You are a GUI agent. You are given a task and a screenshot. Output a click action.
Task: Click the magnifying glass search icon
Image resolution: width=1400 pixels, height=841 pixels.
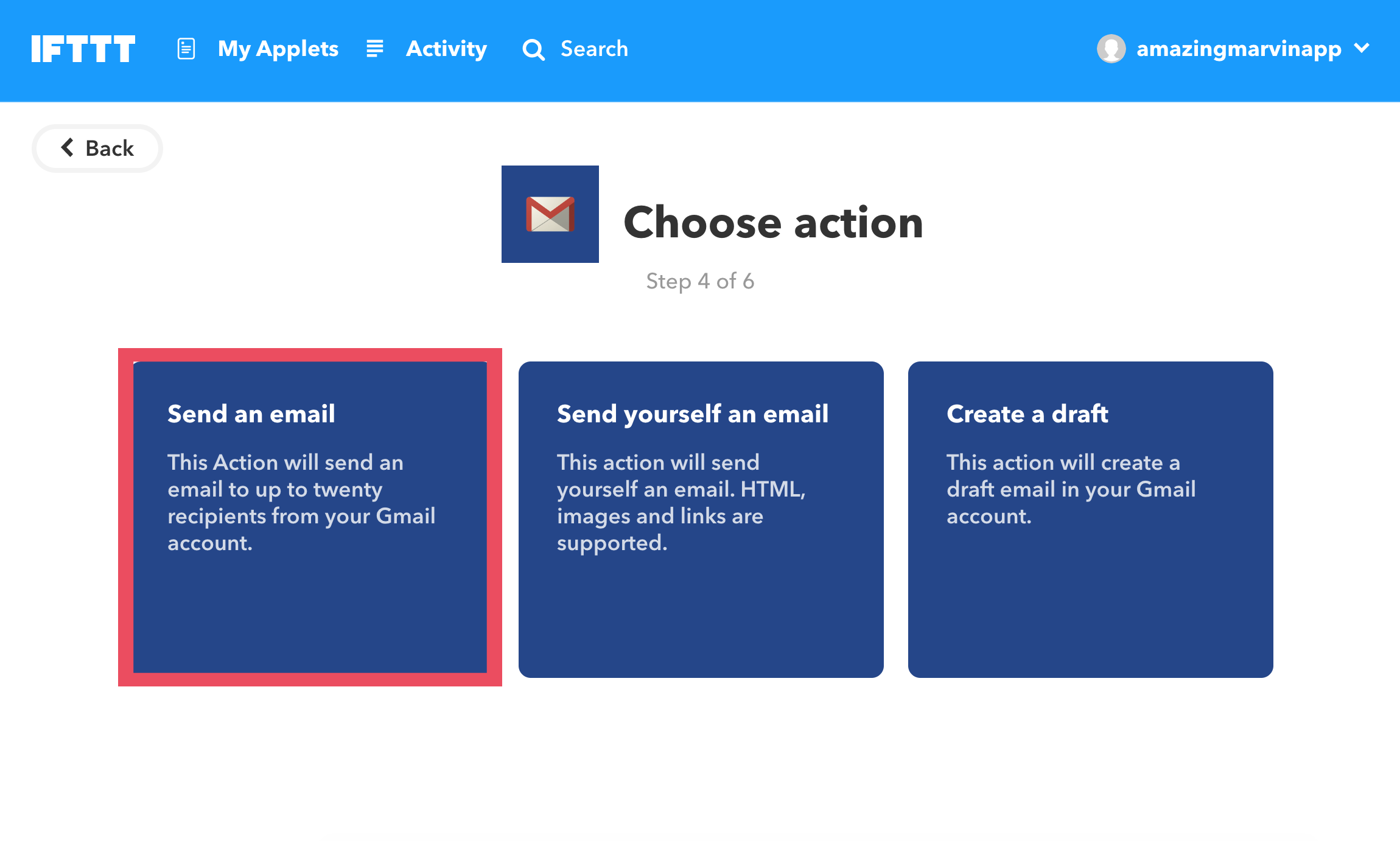point(533,49)
